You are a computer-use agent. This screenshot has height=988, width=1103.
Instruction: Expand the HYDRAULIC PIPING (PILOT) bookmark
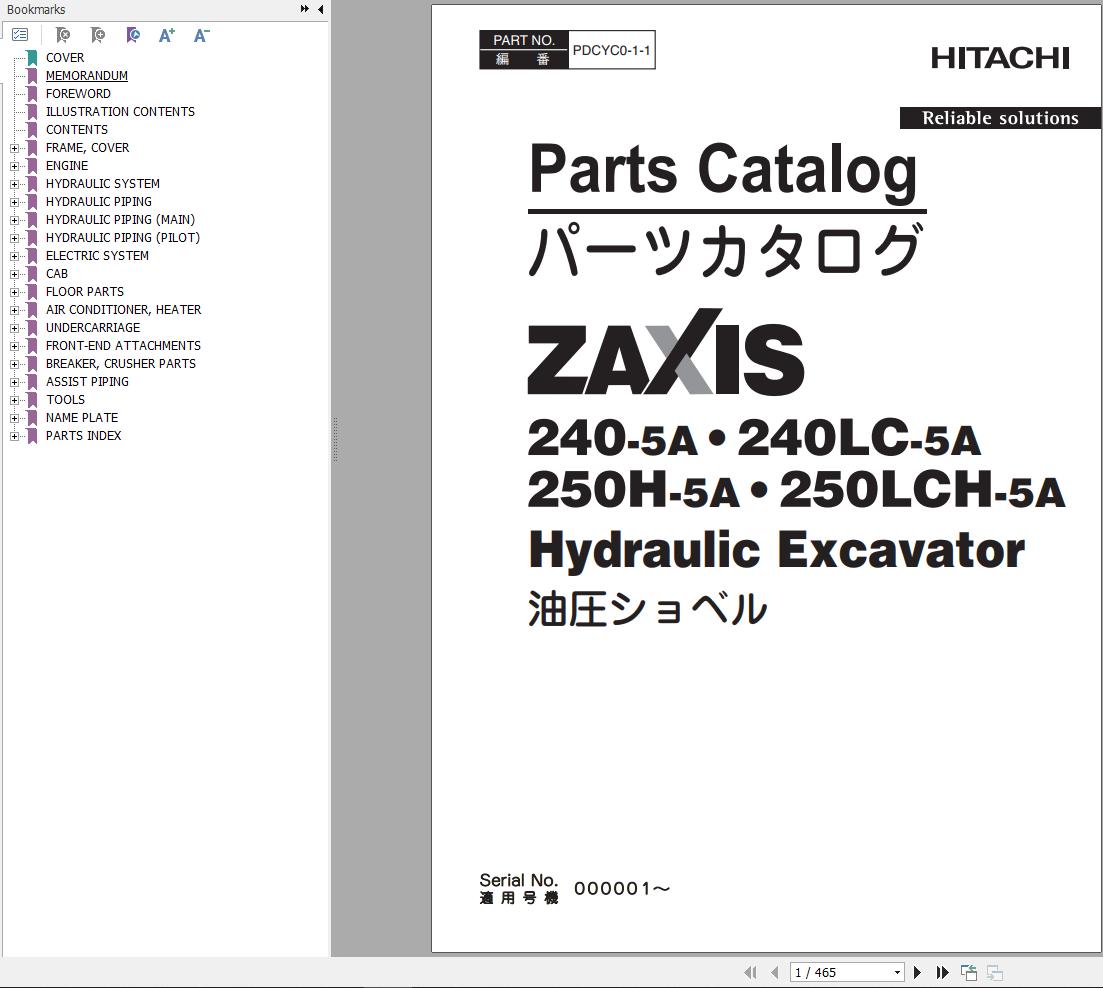point(14,238)
